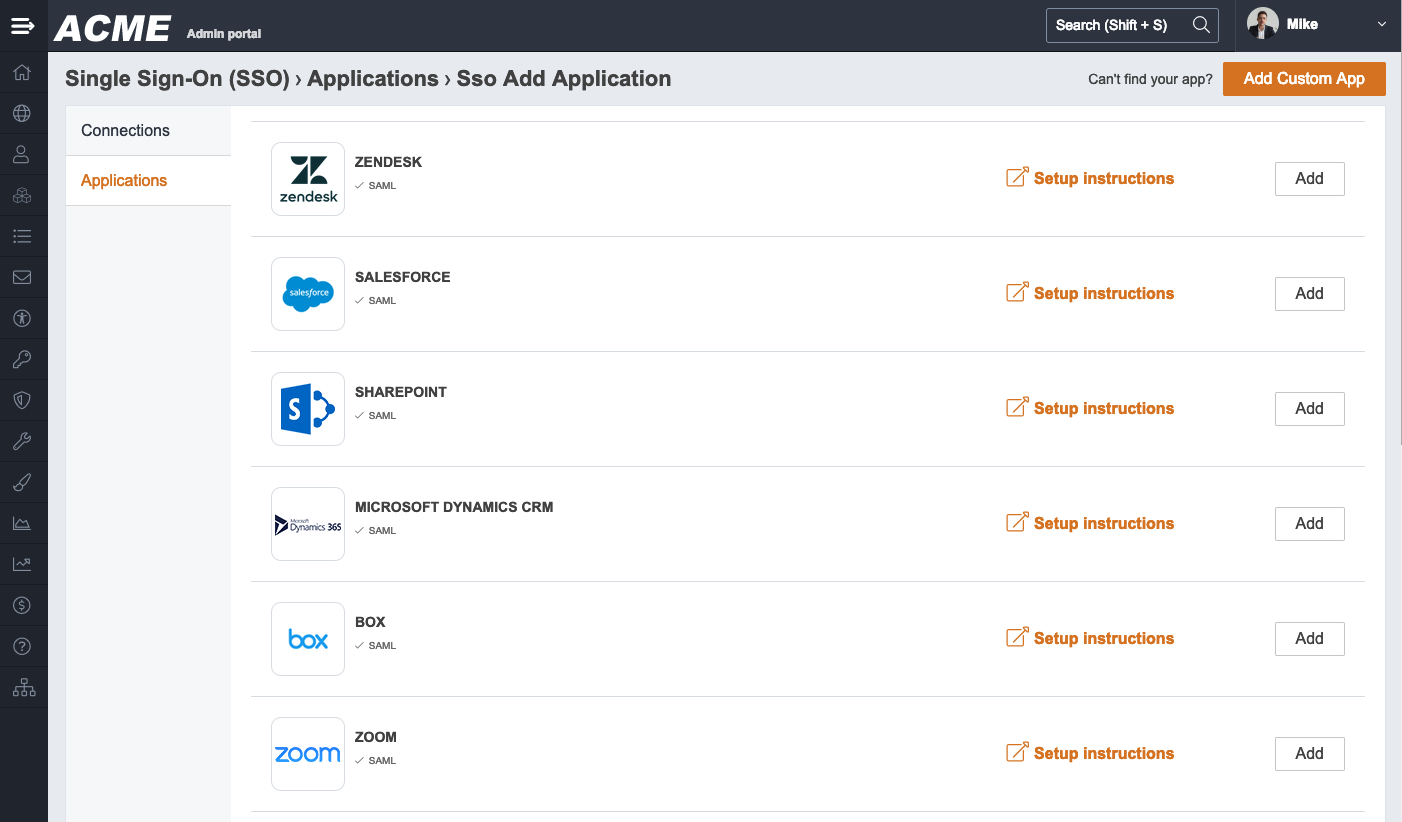
Task: Open the Home icon in sidebar
Action: pos(22,72)
